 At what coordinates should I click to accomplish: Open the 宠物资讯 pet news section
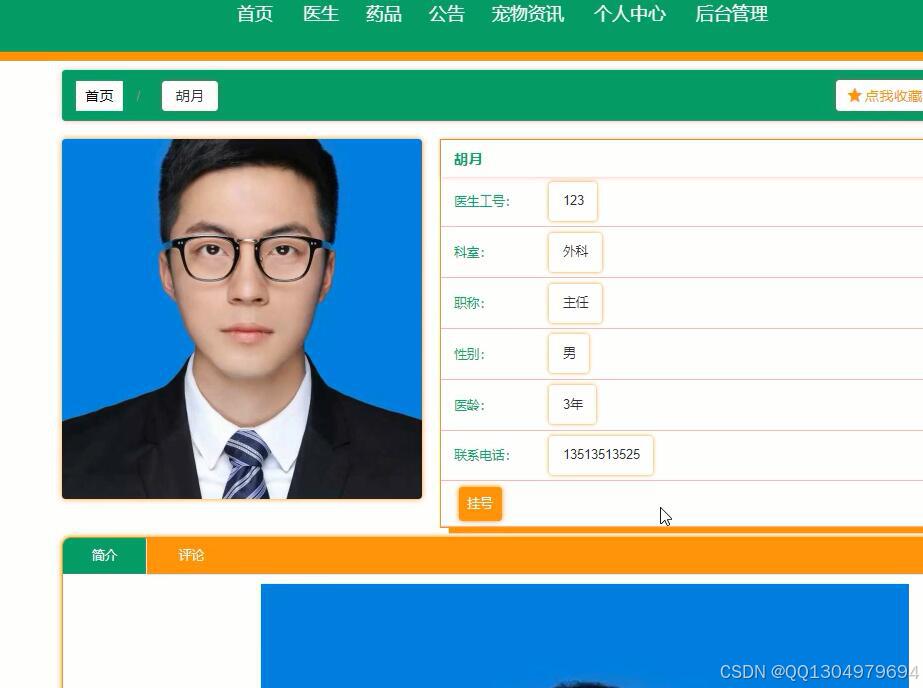point(527,14)
